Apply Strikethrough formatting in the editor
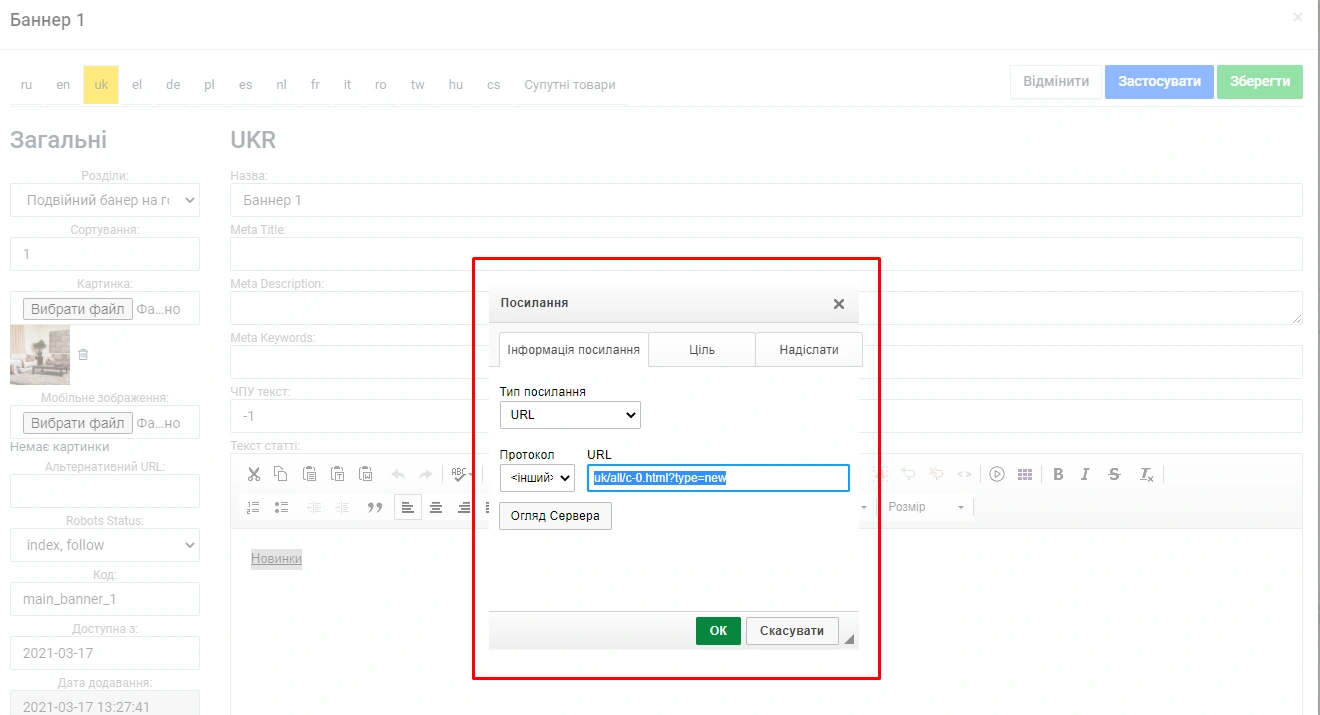Image resolution: width=1320 pixels, height=715 pixels. point(1114,475)
